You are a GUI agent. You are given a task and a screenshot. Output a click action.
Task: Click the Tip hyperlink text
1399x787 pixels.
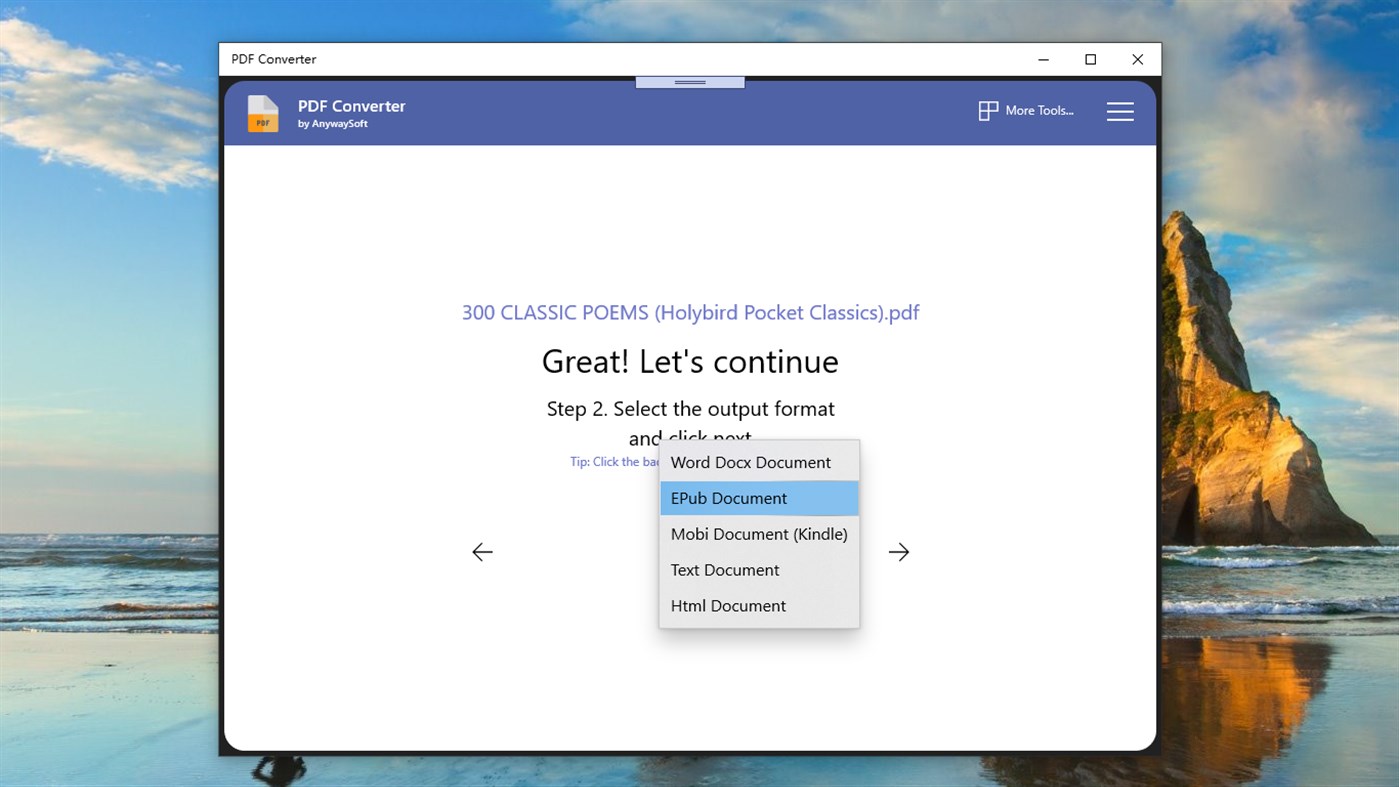[x=613, y=461]
